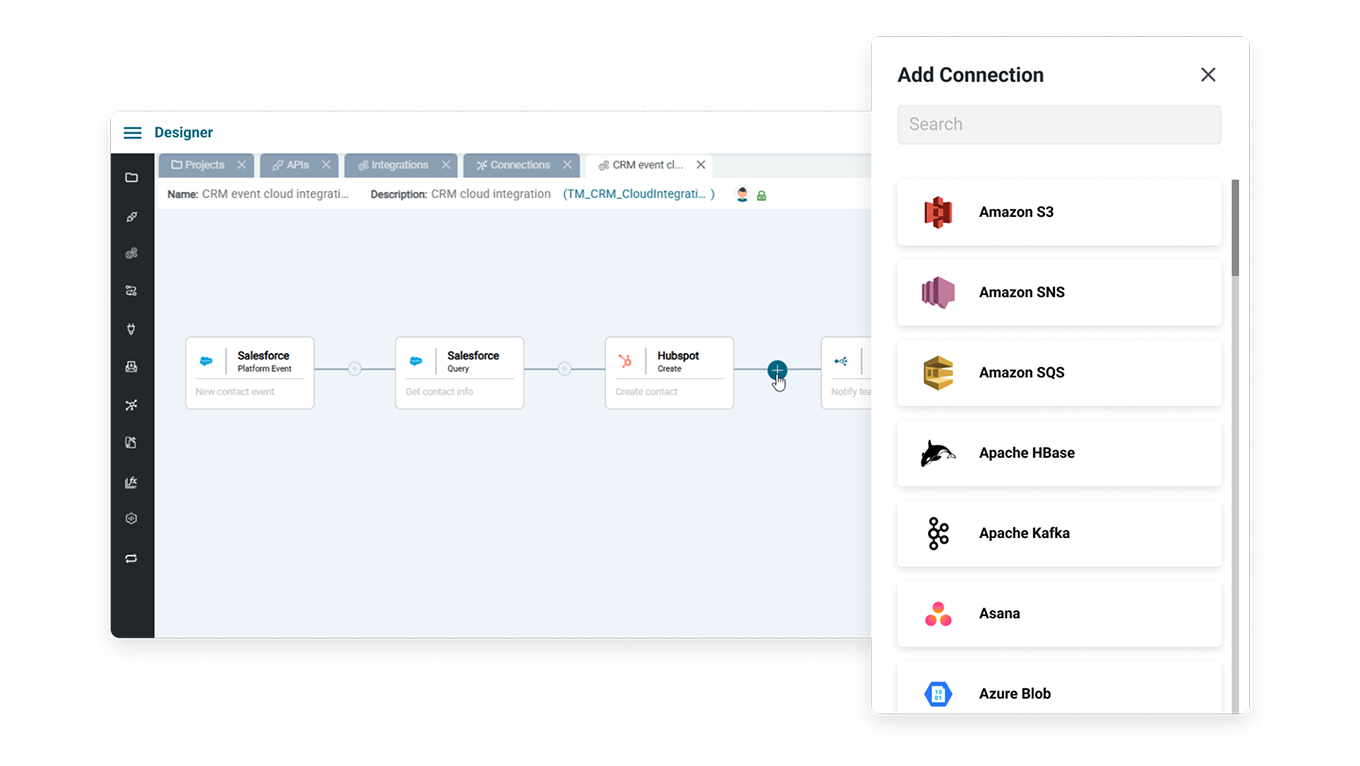
Task: Choose Amazon S3 connection
Action: 1059,212
